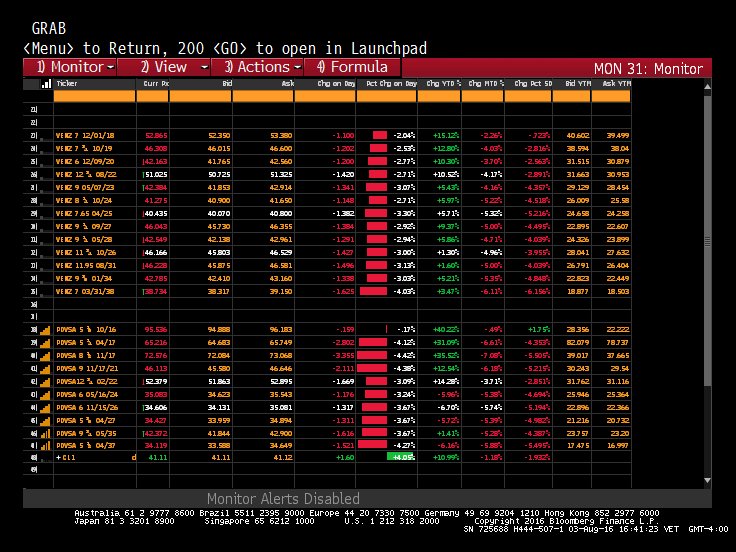Viewport: 736px width, 552px height.
Task: Click Bid value 52.350
Action: pyautogui.click(x=219, y=136)
